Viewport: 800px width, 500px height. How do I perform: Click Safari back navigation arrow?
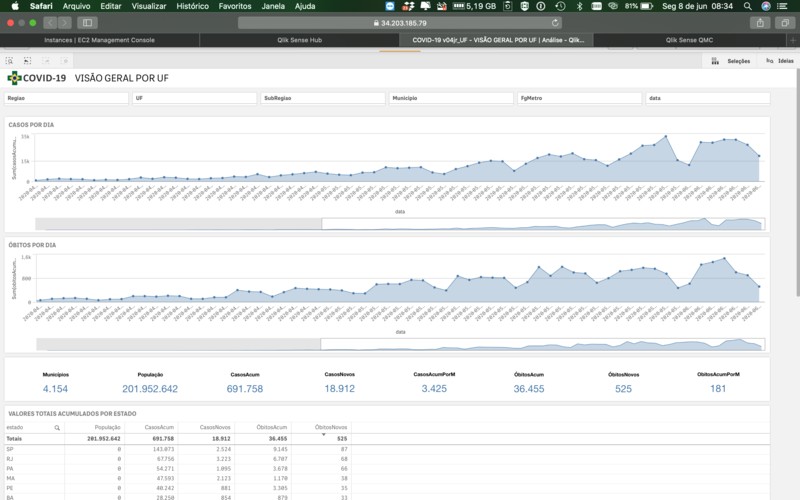(50, 22)
